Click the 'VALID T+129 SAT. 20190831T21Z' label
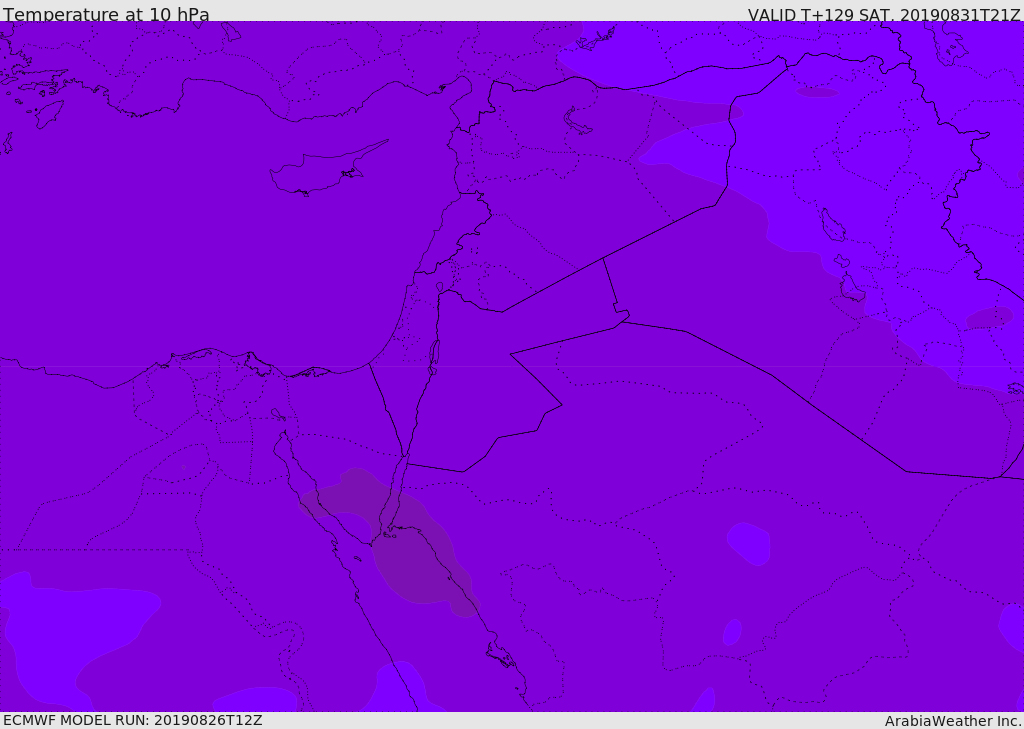 point(884,14)
